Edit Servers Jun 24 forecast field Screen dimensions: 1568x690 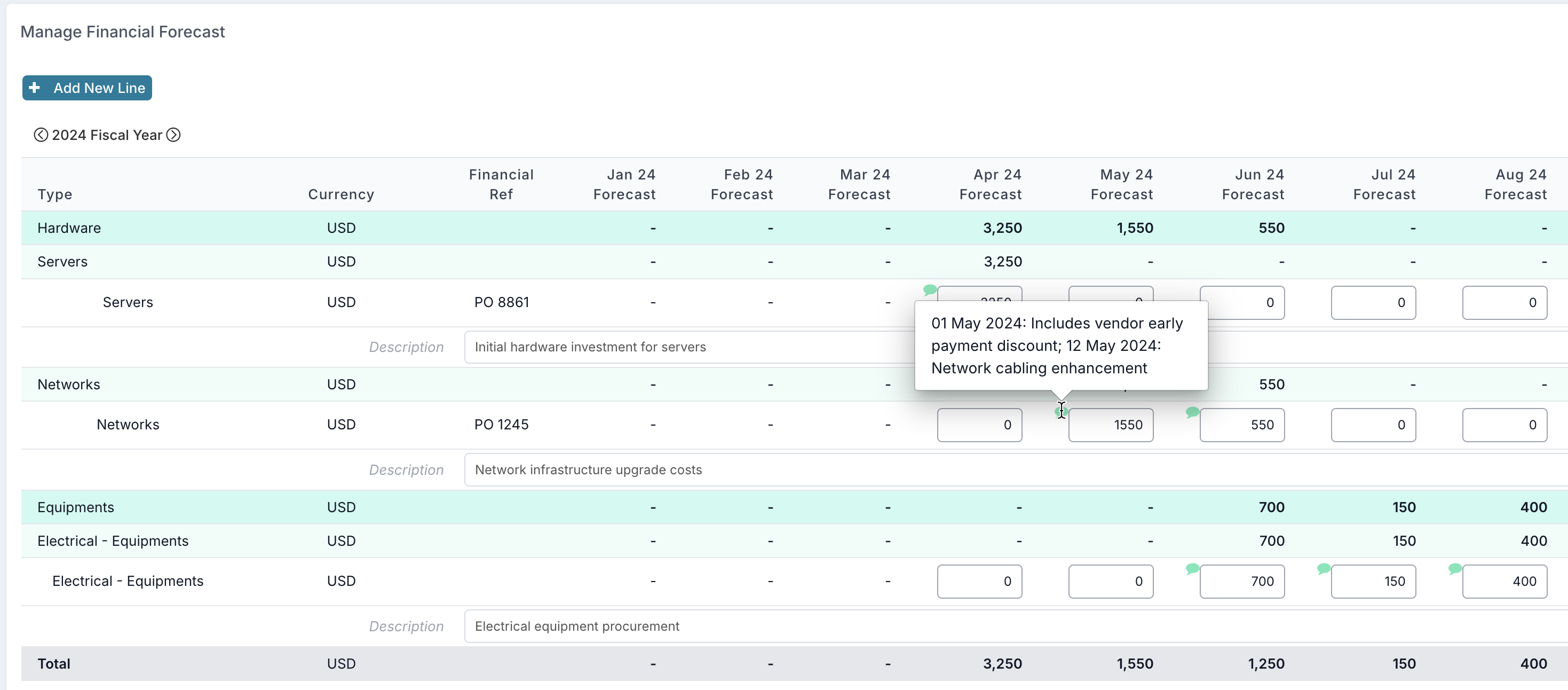tap(1242, 303)
